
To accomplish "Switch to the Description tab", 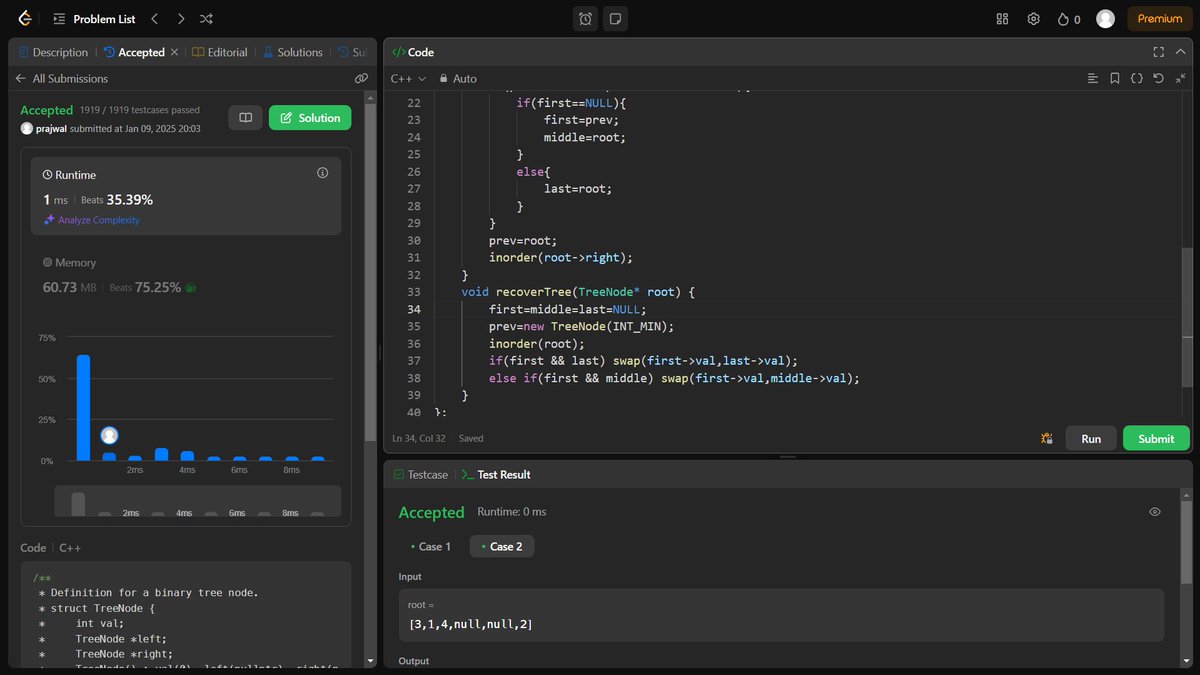I will coord(53,52).
